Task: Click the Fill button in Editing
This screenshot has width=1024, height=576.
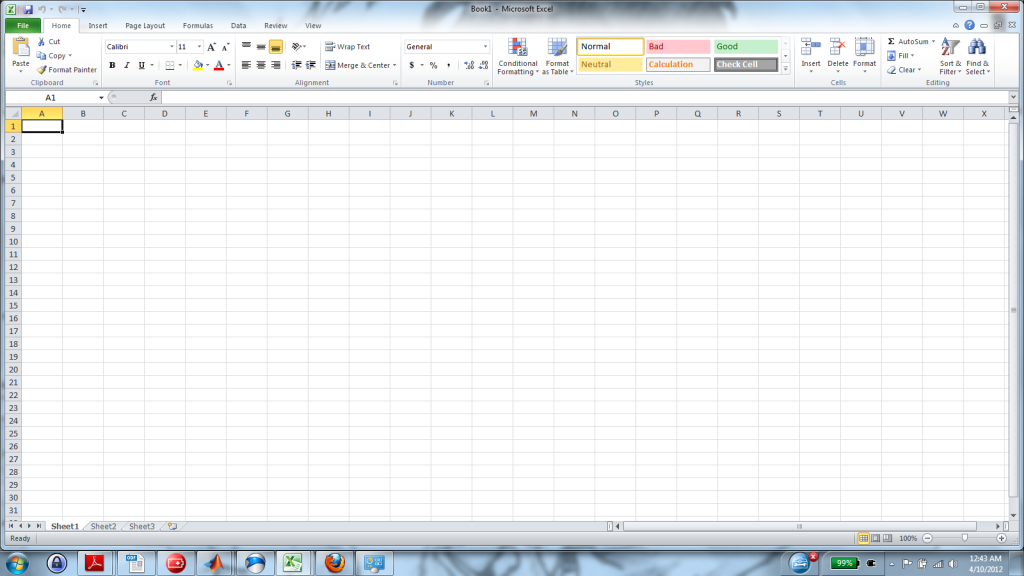Action: pos(901,56)
